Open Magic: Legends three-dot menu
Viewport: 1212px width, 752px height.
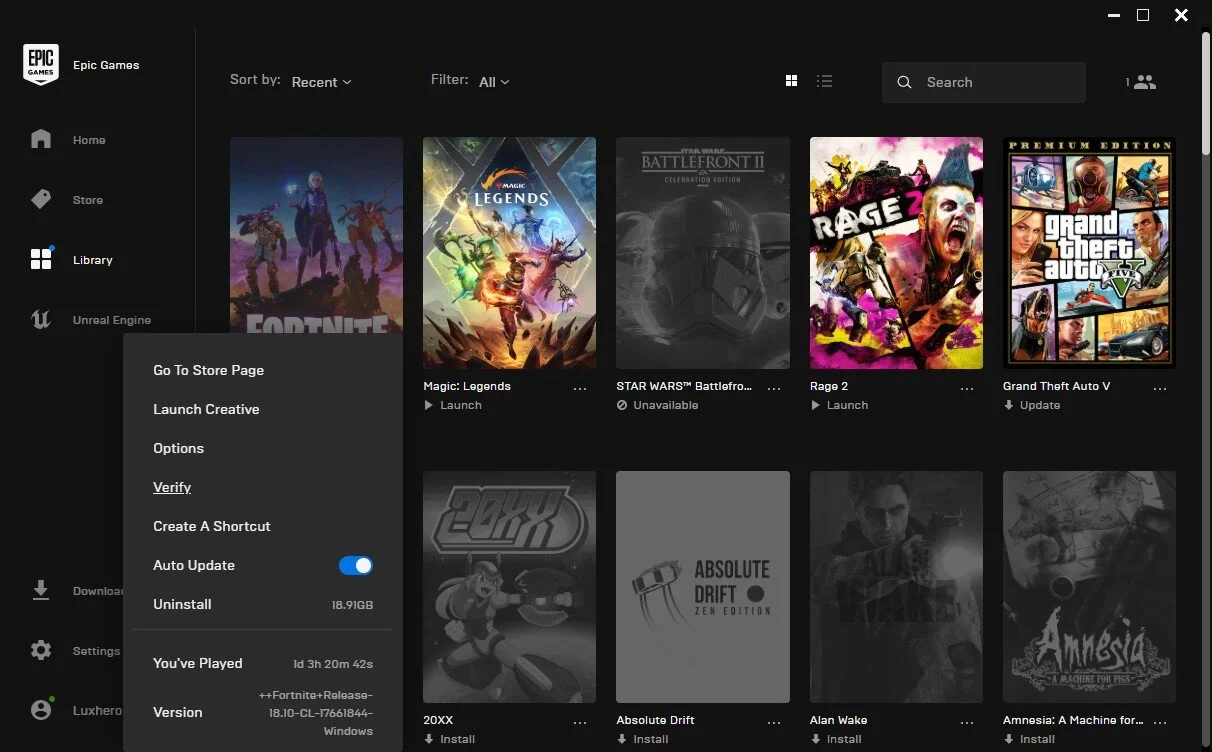point(580,388)
